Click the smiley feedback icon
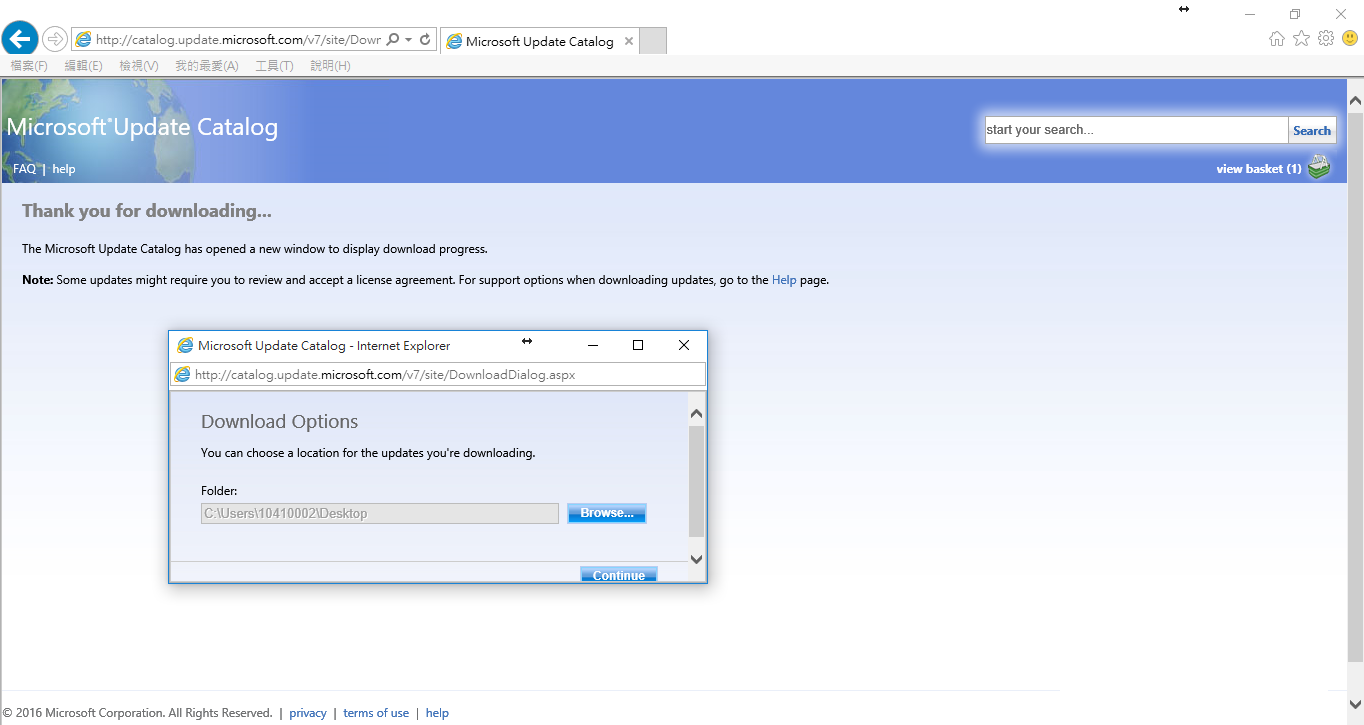 [1350, 39]
